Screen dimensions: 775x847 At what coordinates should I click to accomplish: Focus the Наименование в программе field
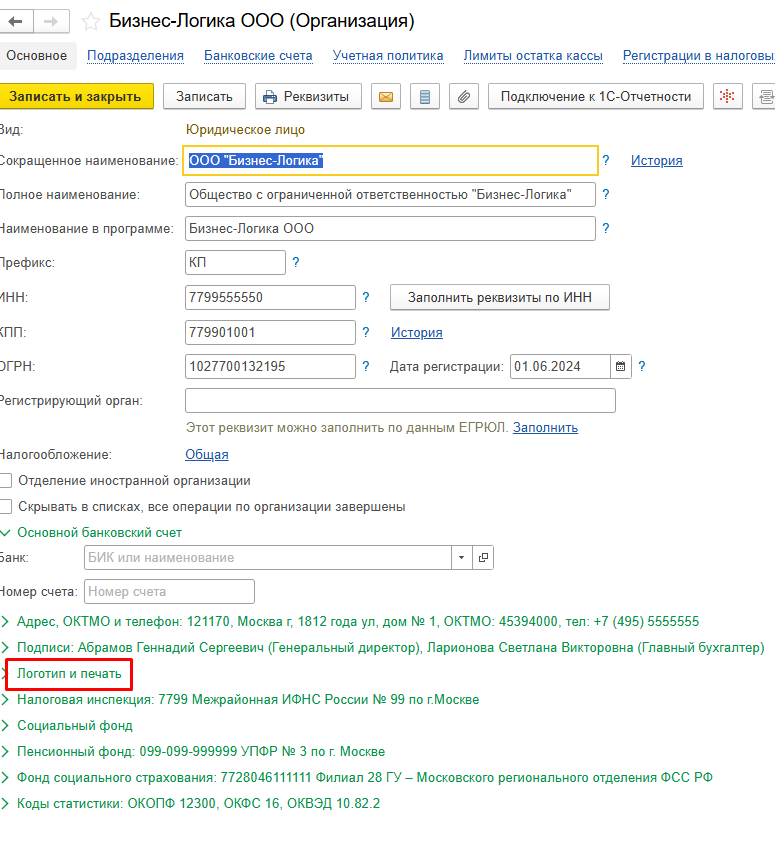(390, 228)
